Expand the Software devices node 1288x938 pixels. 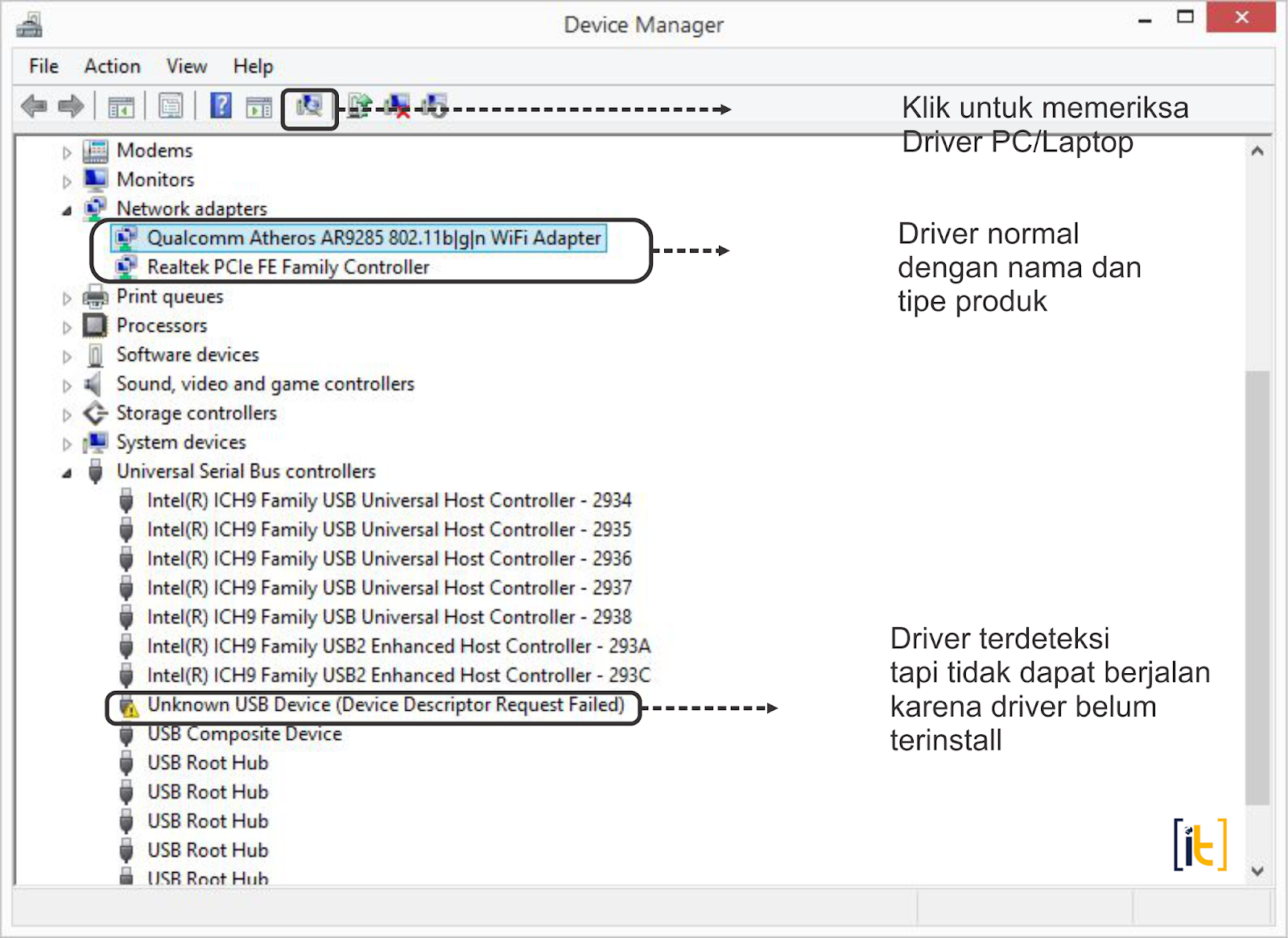[67, 356]
